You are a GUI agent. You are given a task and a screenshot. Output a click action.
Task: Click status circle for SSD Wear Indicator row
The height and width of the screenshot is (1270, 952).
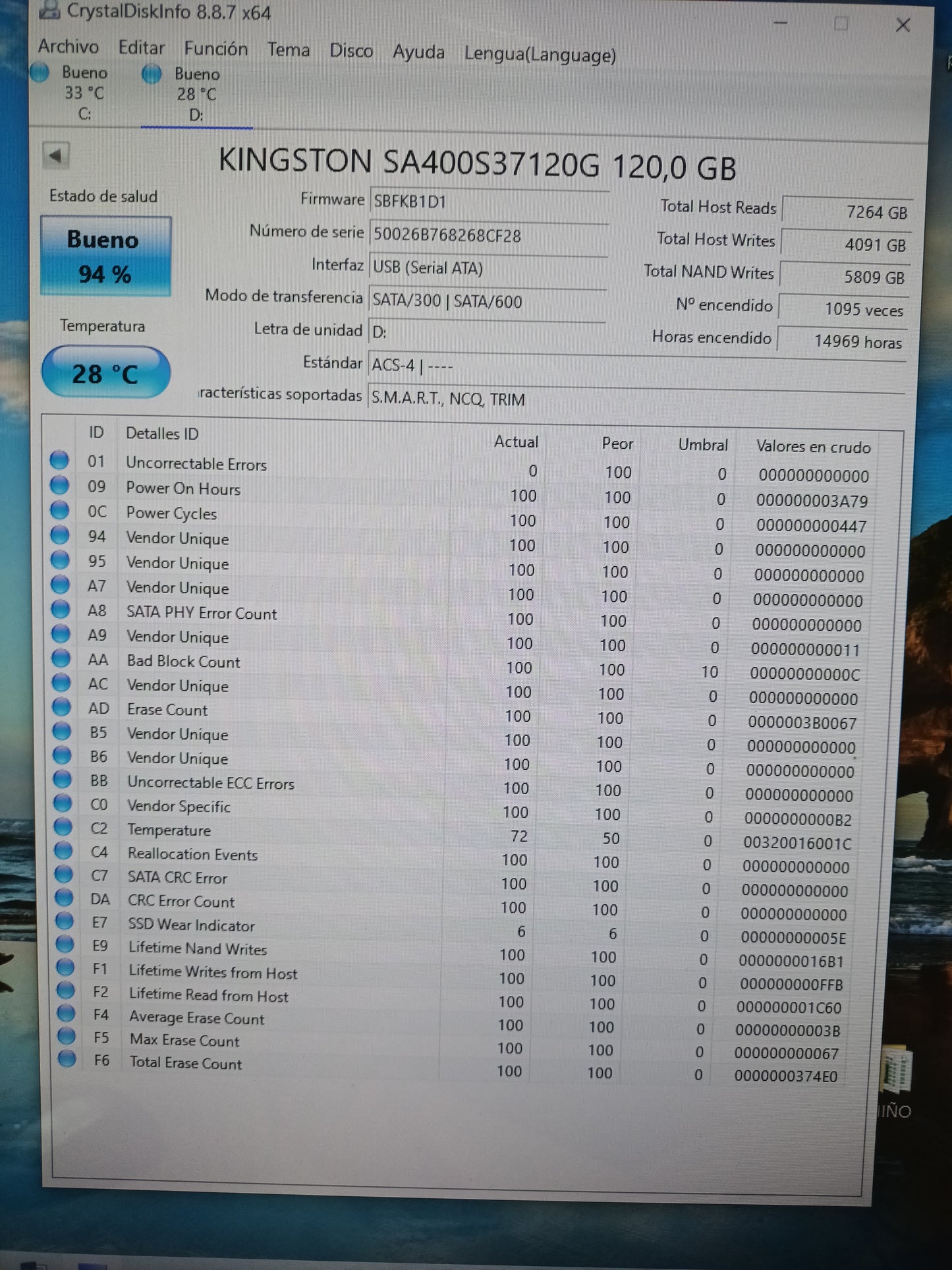click(64, 921)
